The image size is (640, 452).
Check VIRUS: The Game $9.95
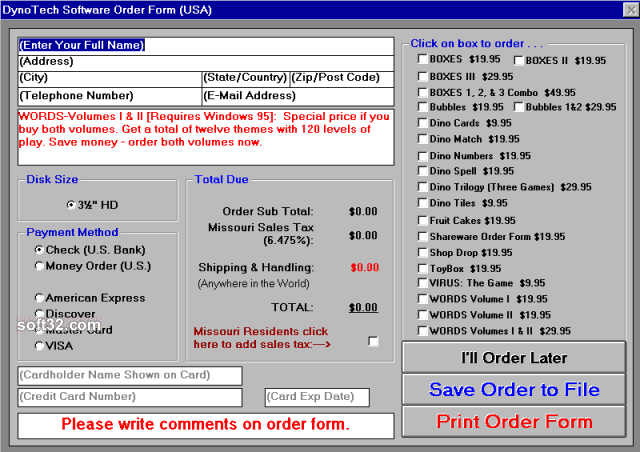(422, 283)
